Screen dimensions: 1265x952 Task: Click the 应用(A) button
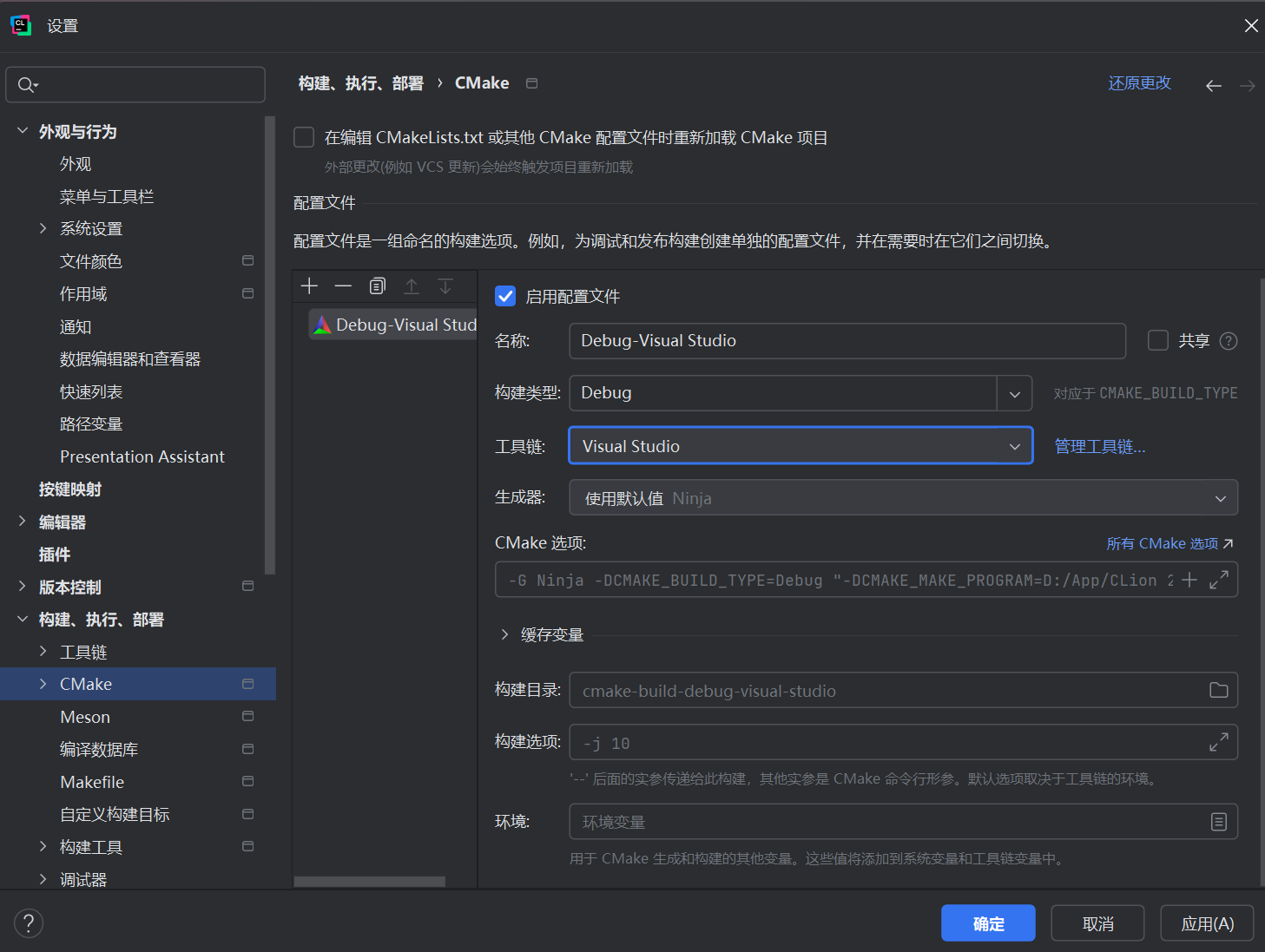tap(1208, 923)
